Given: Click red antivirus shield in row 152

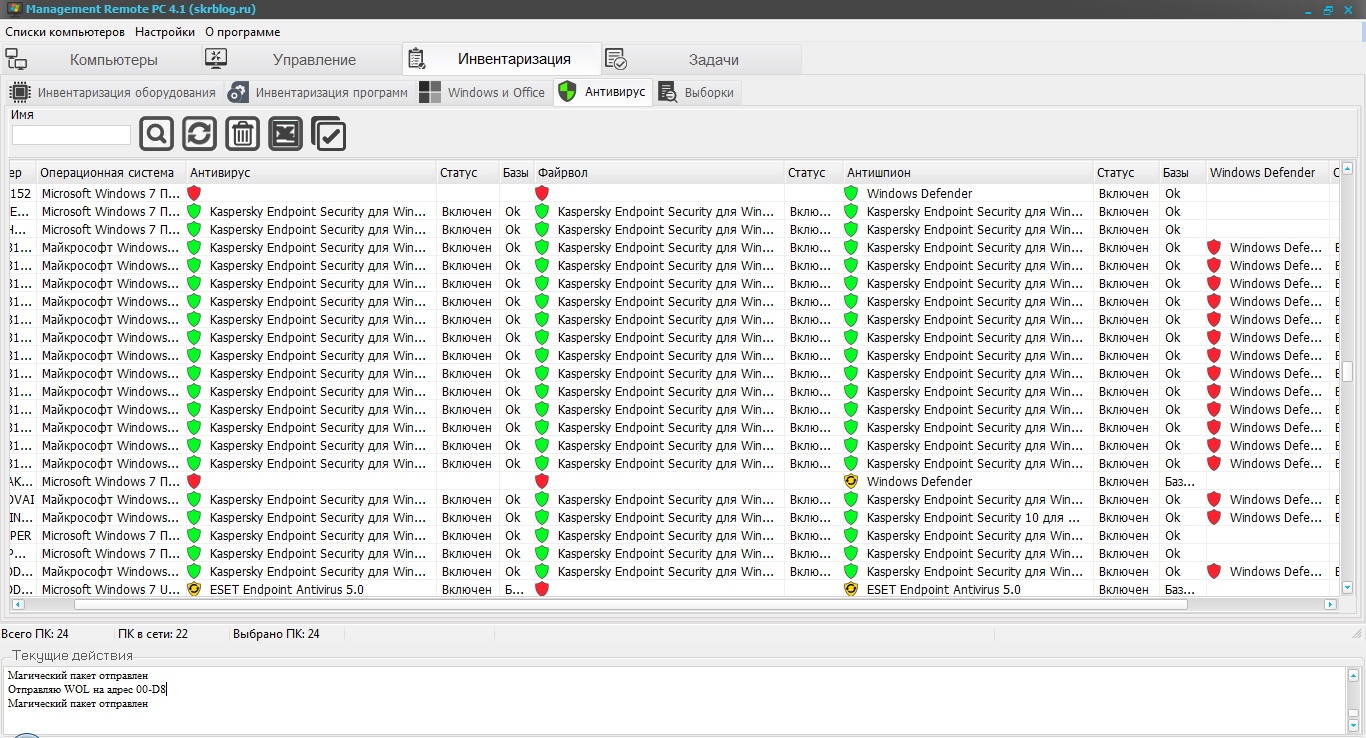Looking at the screenshot, I should [x=194, y=193].
